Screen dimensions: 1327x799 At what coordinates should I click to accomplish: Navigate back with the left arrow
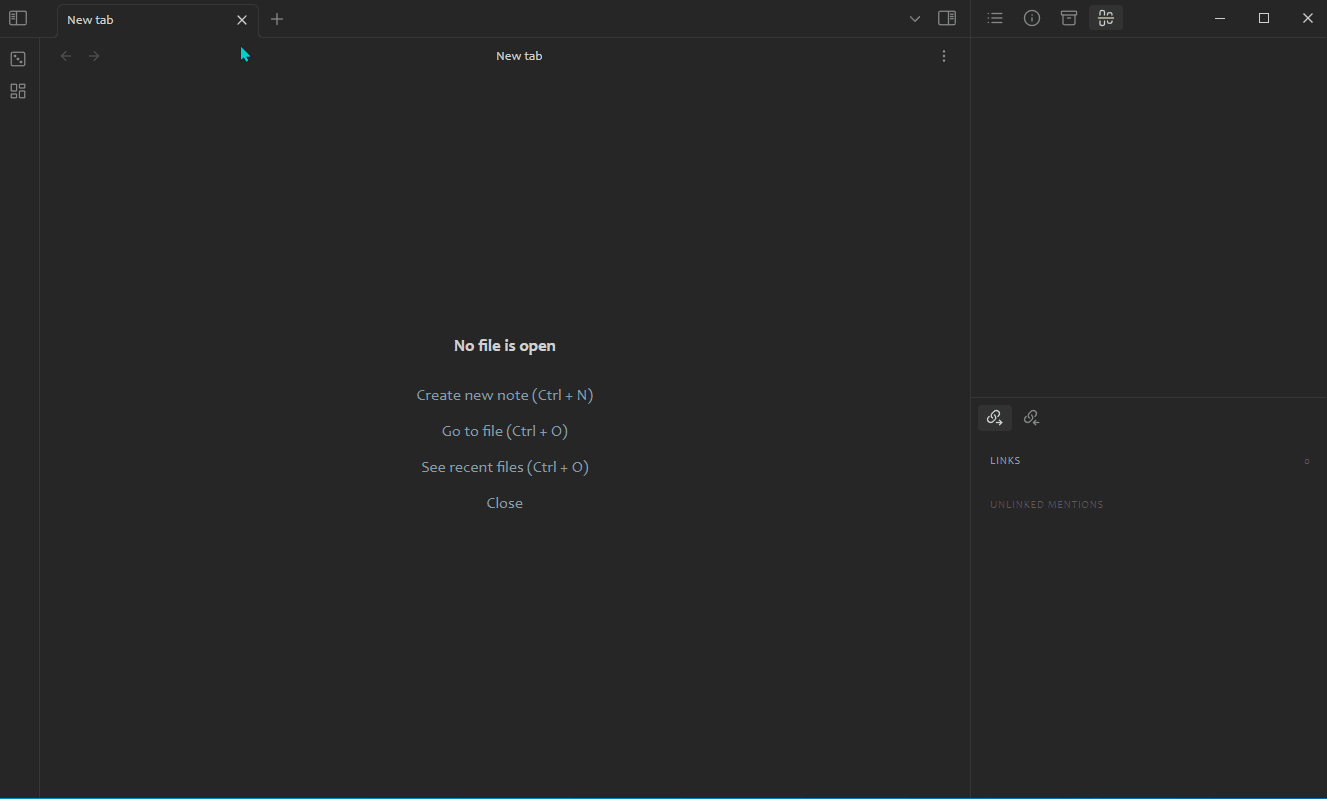[66, 56]
